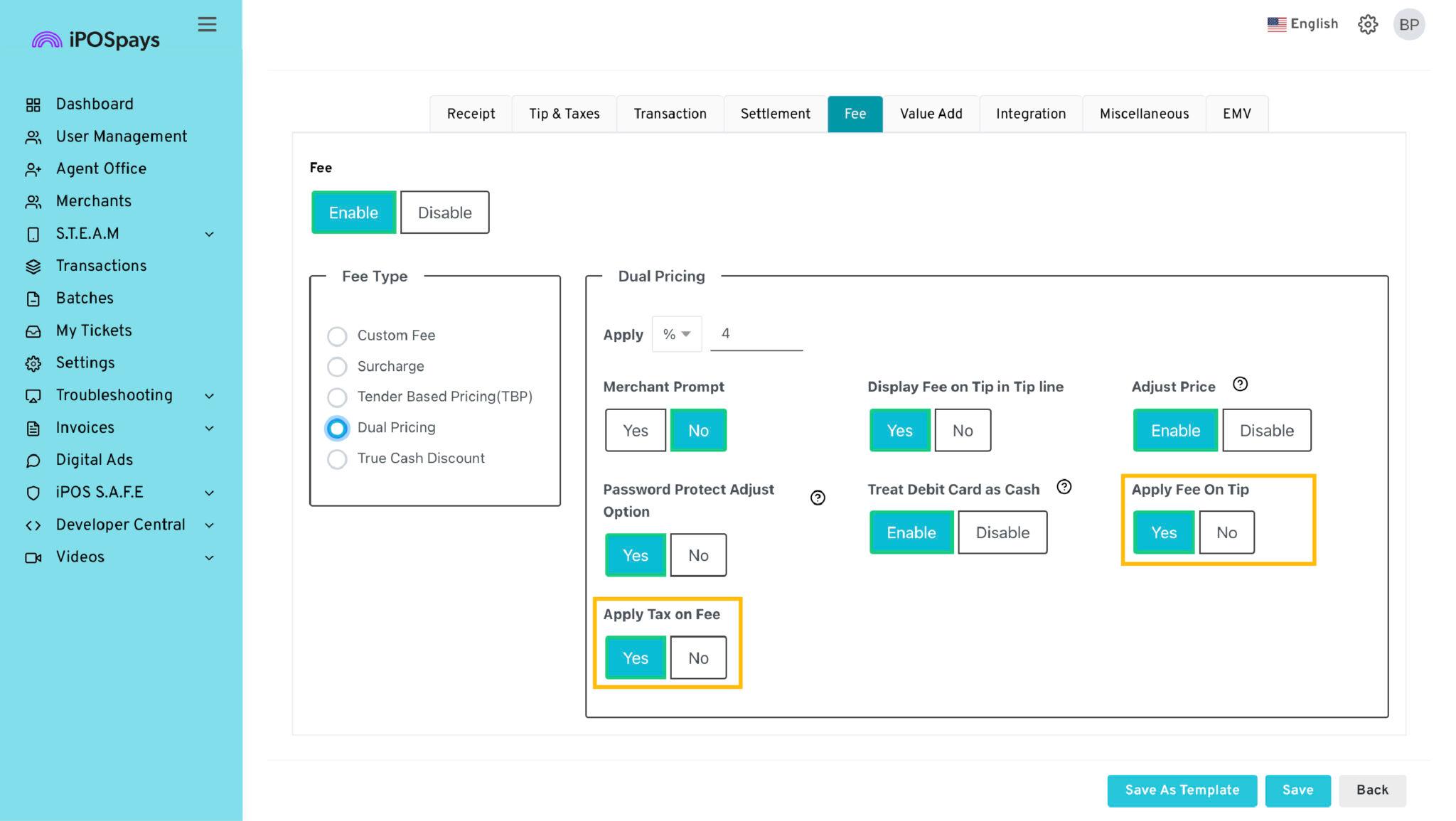1456x821 pixels.
Task: Click the Back button
Action: [1371, 790]
